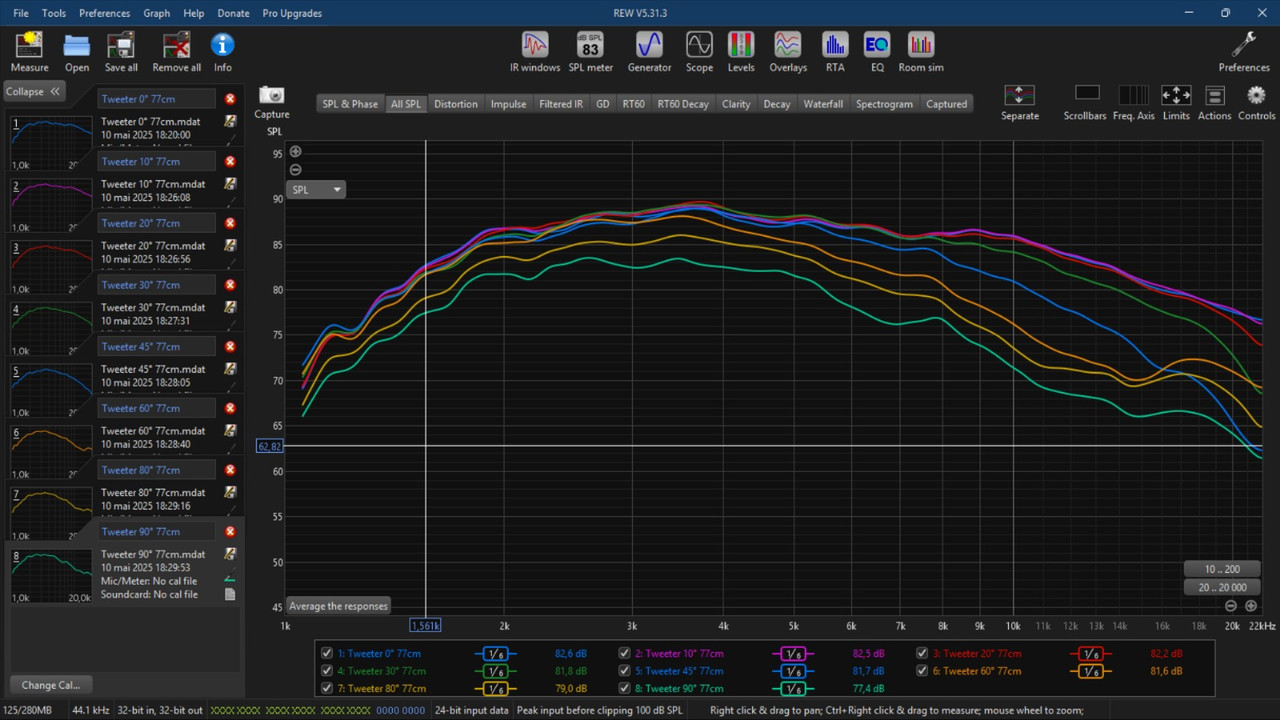The width and height of the screenshot is (1280, 720).
Task: Remove all measurements
Action: coord(176,52)
